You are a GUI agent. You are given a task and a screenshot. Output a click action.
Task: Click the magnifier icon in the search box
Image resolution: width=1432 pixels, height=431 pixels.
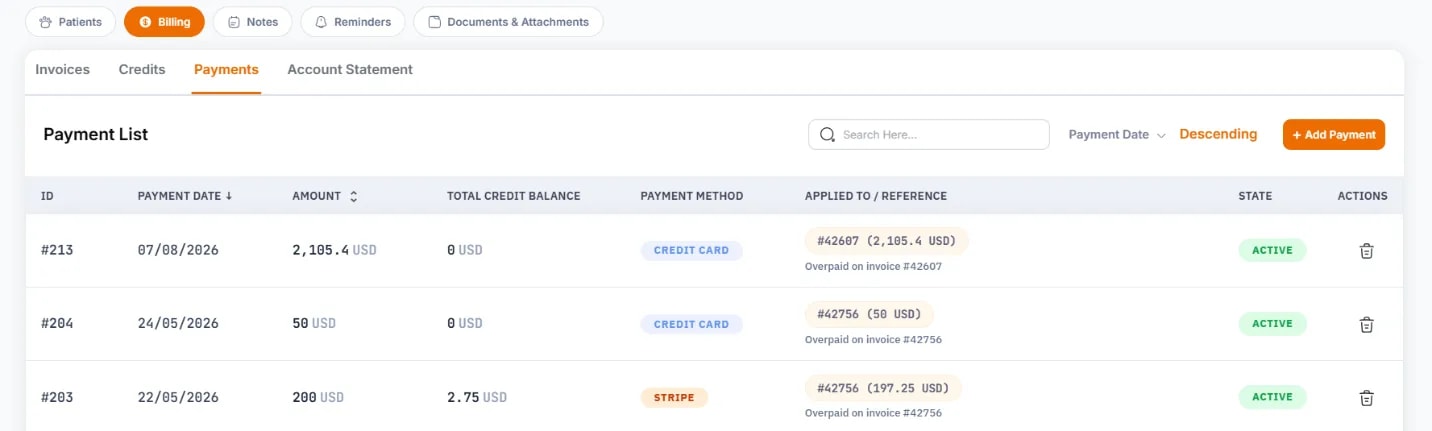(827, 134)
